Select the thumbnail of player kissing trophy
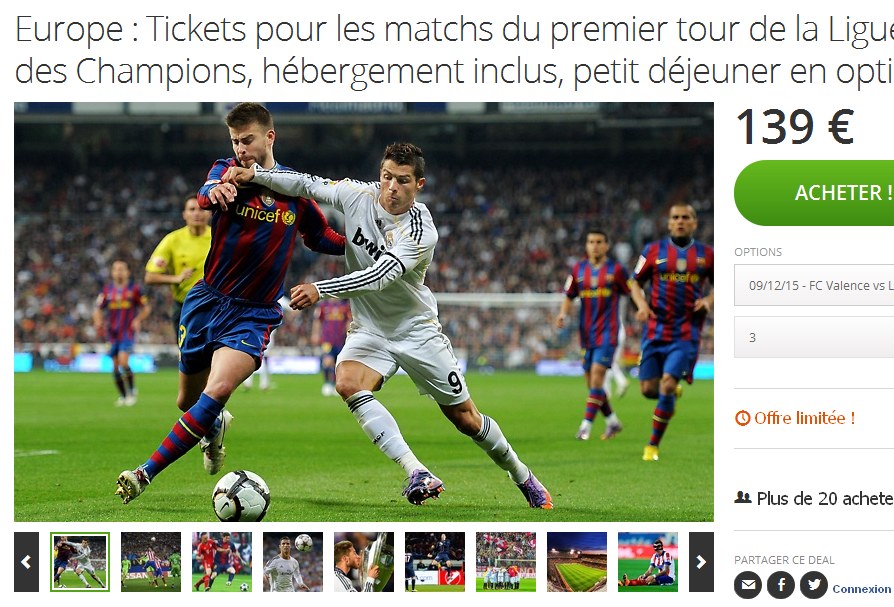894x607 pixels. pos(364,562)
